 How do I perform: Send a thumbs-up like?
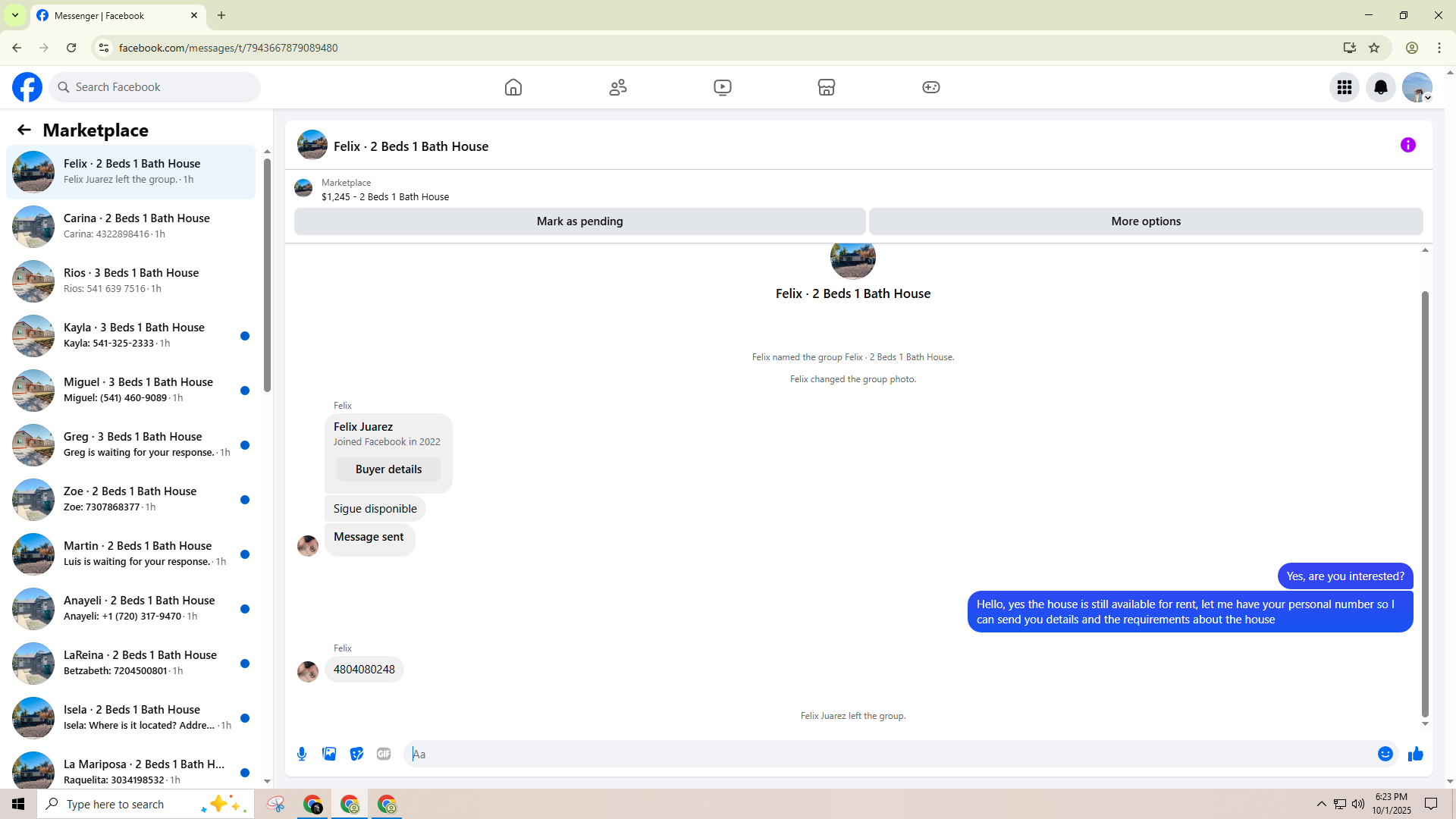tap(1416, 754)
